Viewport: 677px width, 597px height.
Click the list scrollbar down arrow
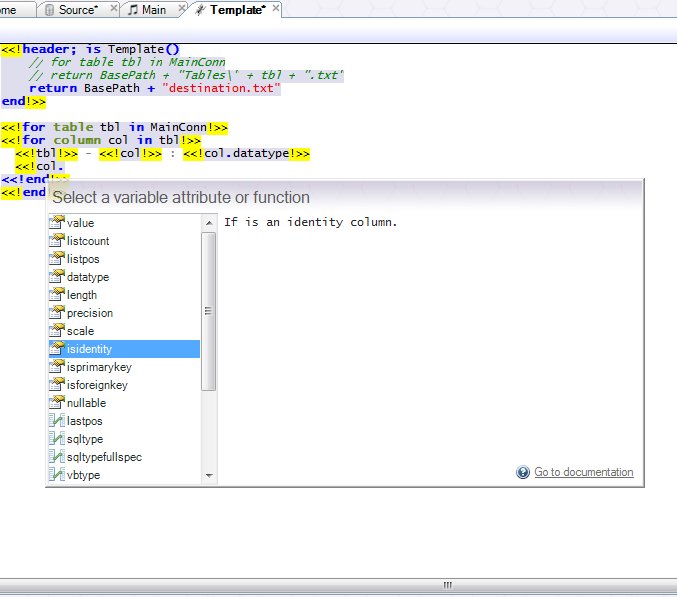209,475
